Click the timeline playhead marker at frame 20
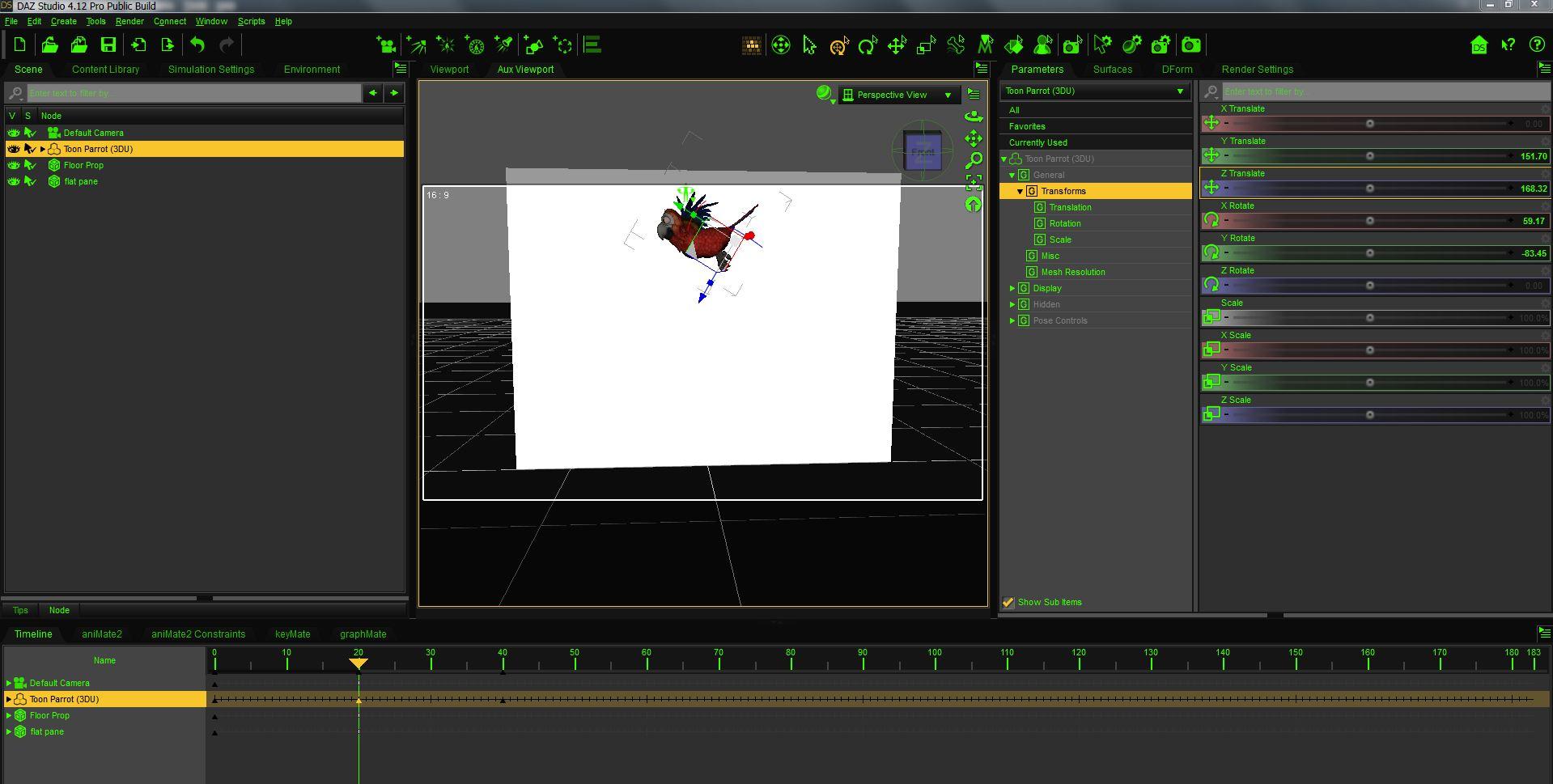This screenshot has height=784, width=1553. 359,663
